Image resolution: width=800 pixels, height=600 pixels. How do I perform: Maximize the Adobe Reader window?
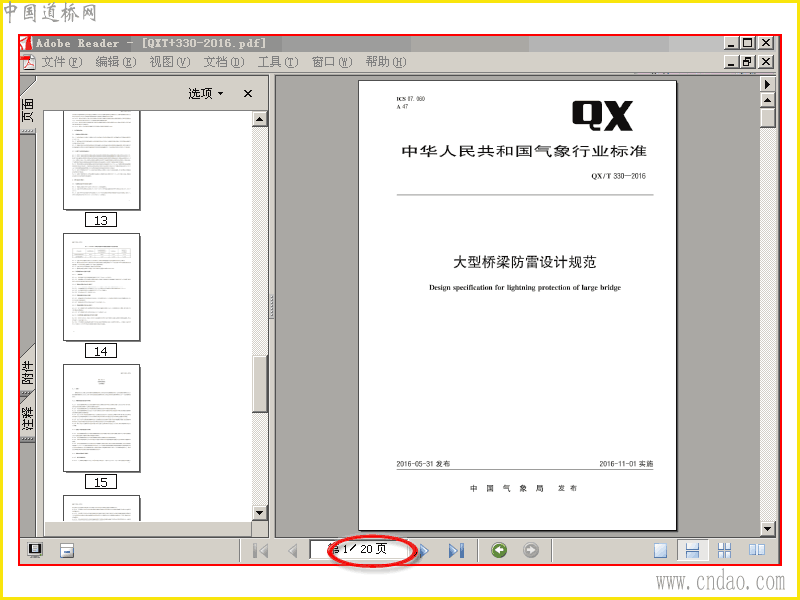(747, 43)
